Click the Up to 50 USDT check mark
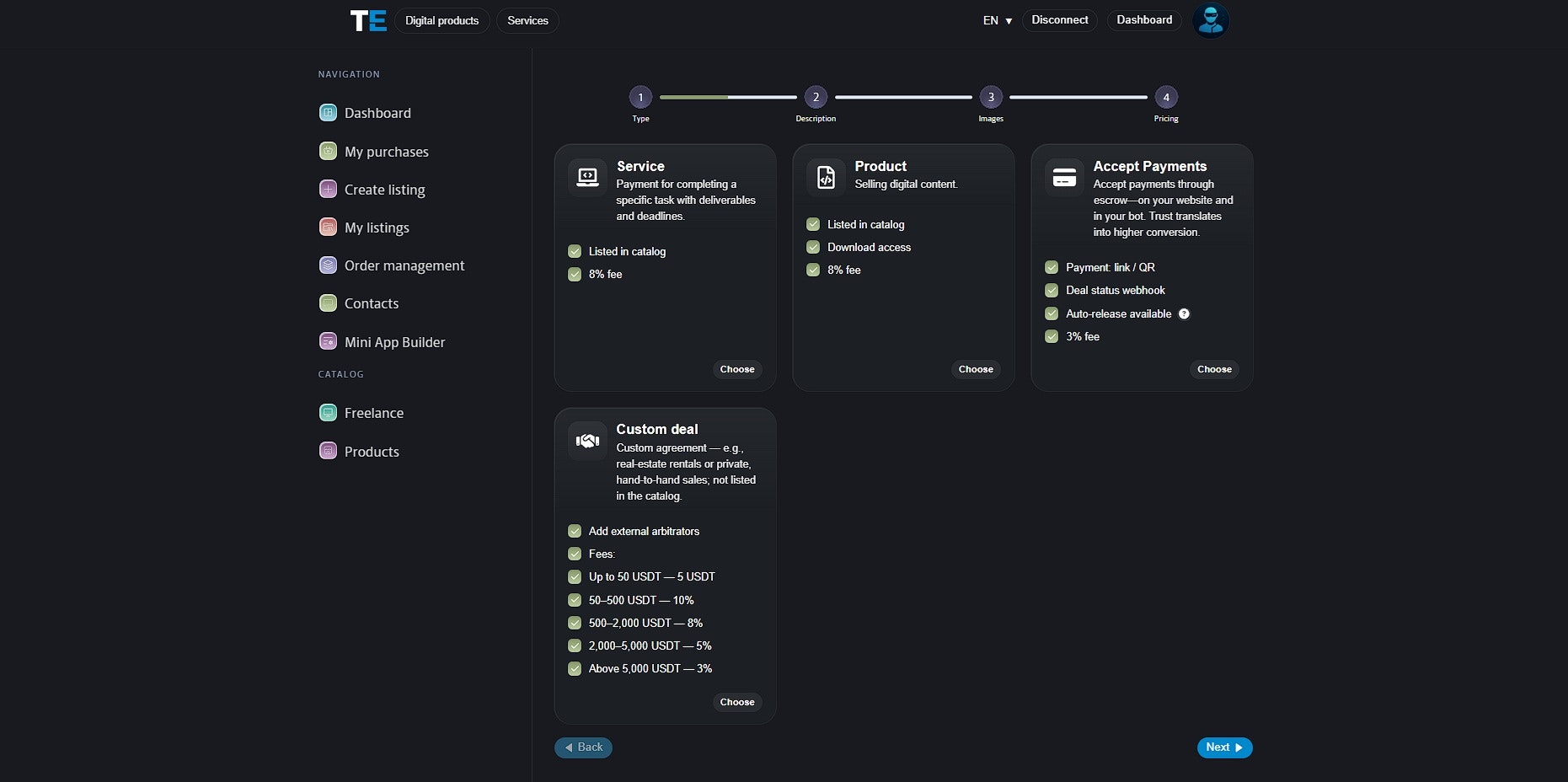The height and width of the screenshot is (782, 1568). tap(575, 576)
